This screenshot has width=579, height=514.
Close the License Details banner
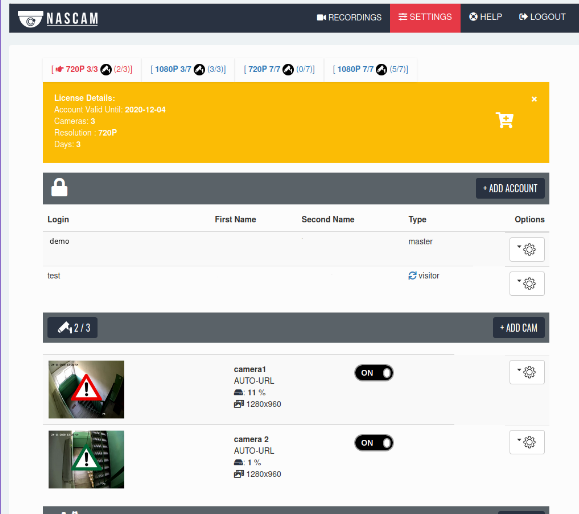click(x=534, y=99)
